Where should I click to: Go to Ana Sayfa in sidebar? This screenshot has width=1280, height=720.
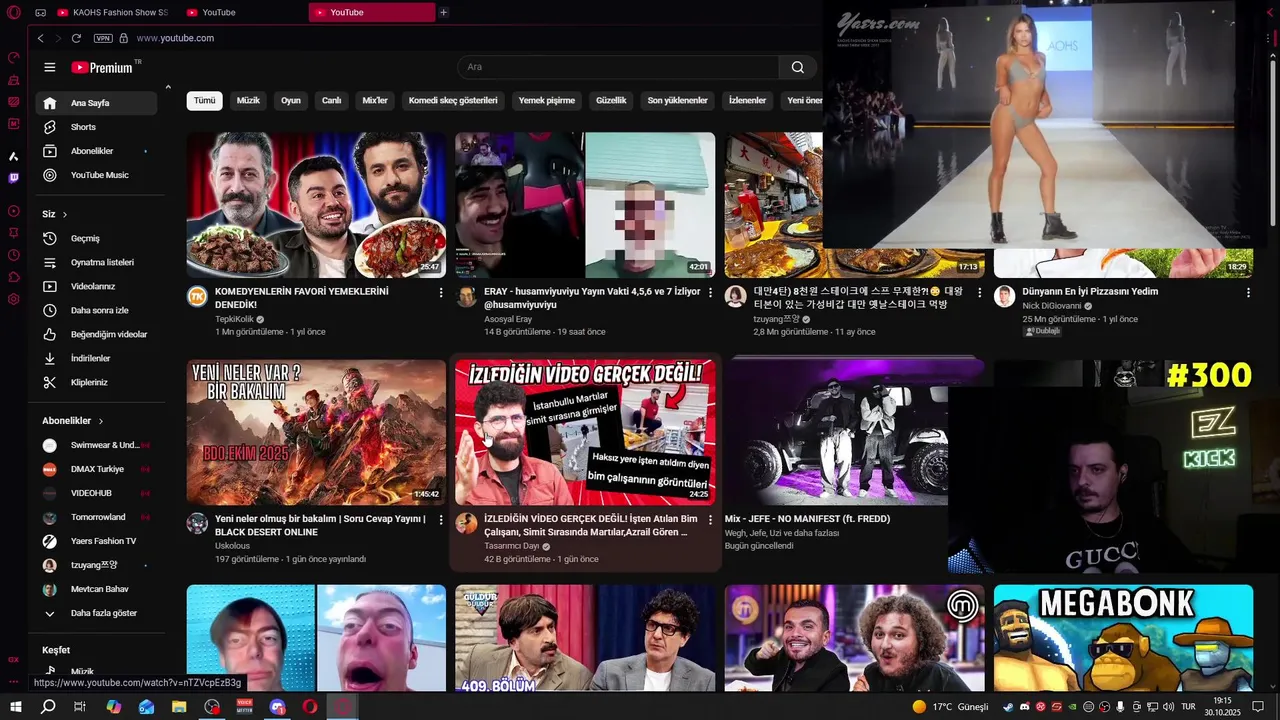pos(96,103)
